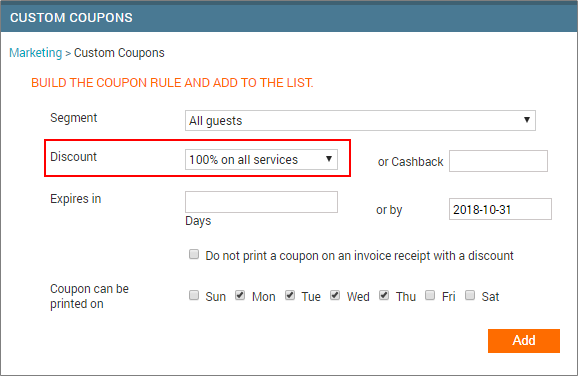
Task: Uncheck the Wed checkbox
Action: 335,295
